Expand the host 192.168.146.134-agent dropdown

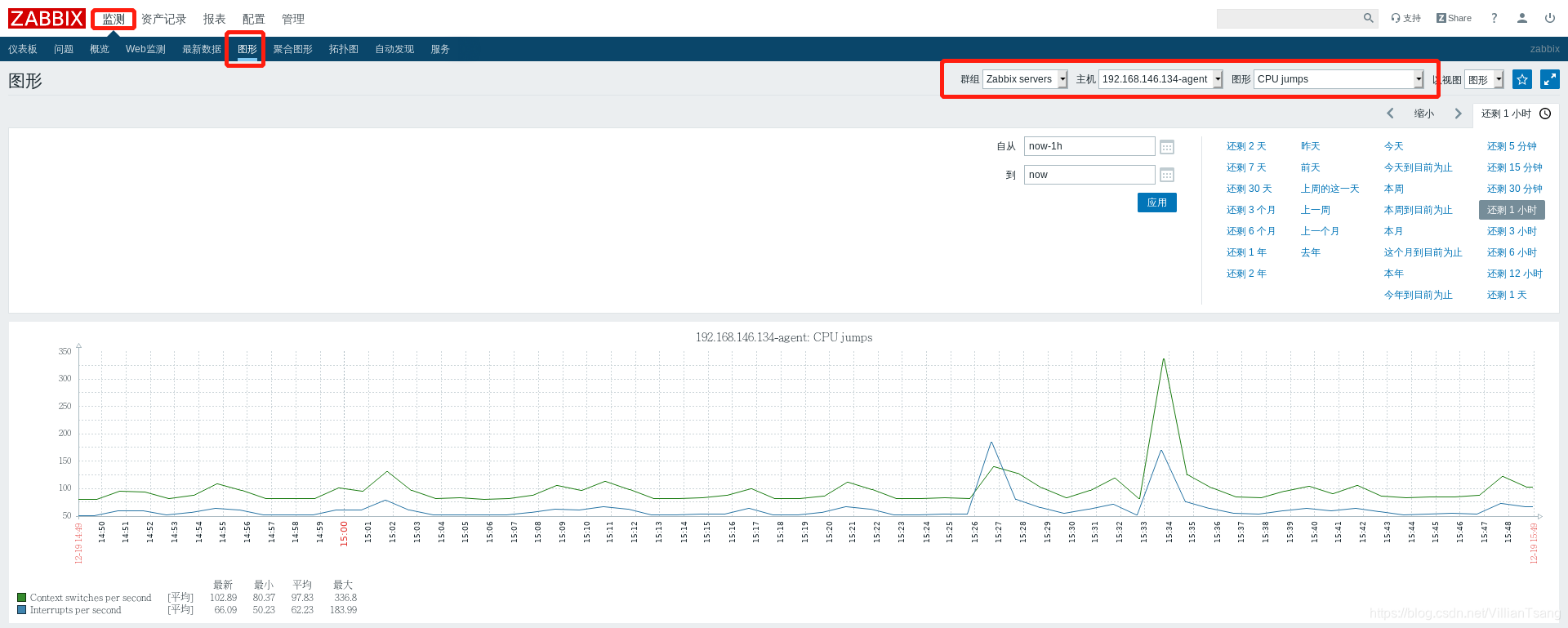1160,79
